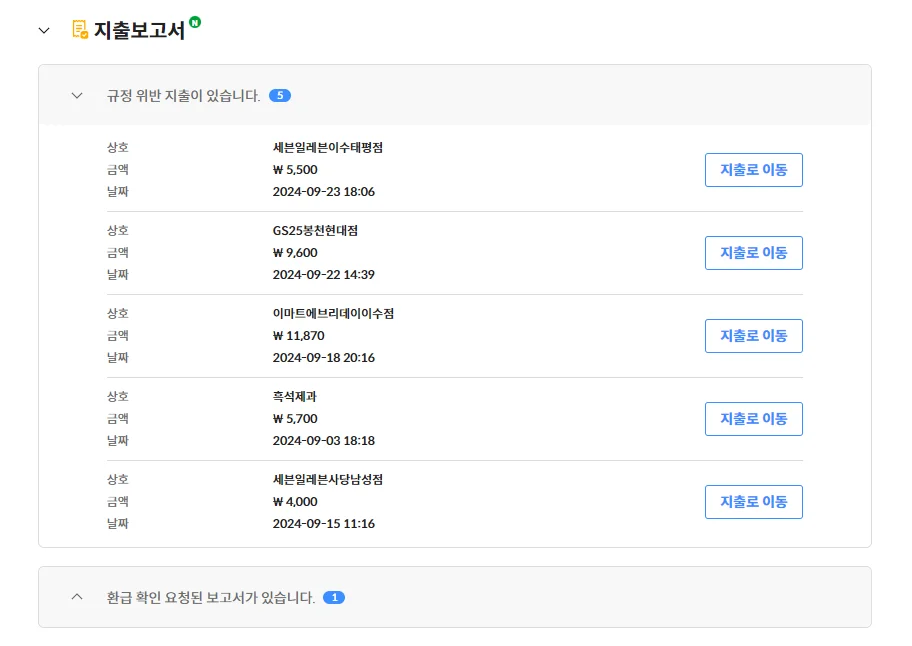Click the blue badge showing 1 refund report
Viewport: 912px width, 646px height.
coord(335,596)
